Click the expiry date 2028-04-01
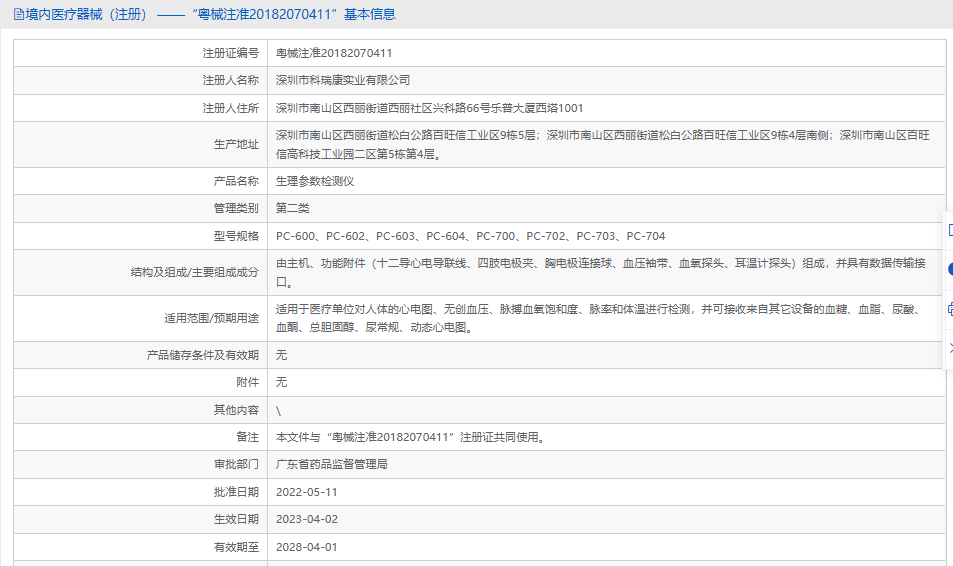Screen dimensions: 953x566 (306, 547)
